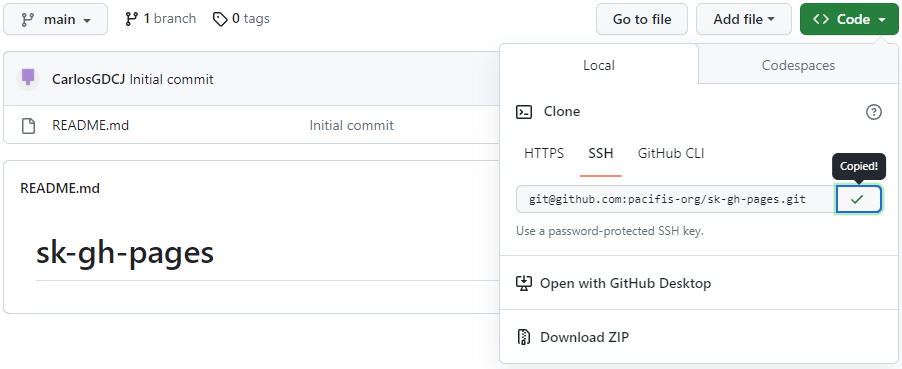View the 1 branch link
Image resolution: width=902 pixels, height=369 pixels.
[160, 19]
